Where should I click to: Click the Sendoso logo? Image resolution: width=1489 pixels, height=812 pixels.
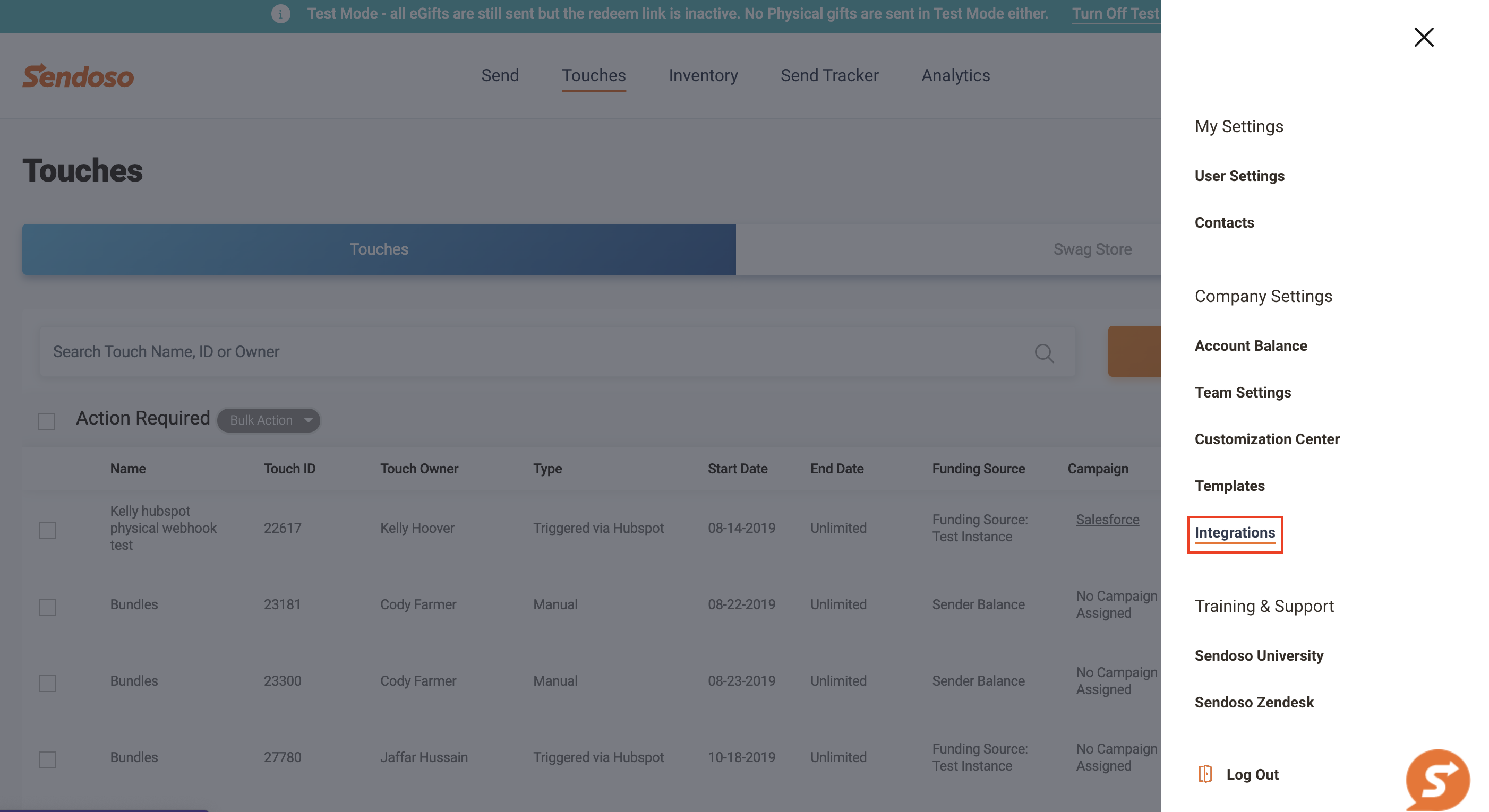pos(78,76)
